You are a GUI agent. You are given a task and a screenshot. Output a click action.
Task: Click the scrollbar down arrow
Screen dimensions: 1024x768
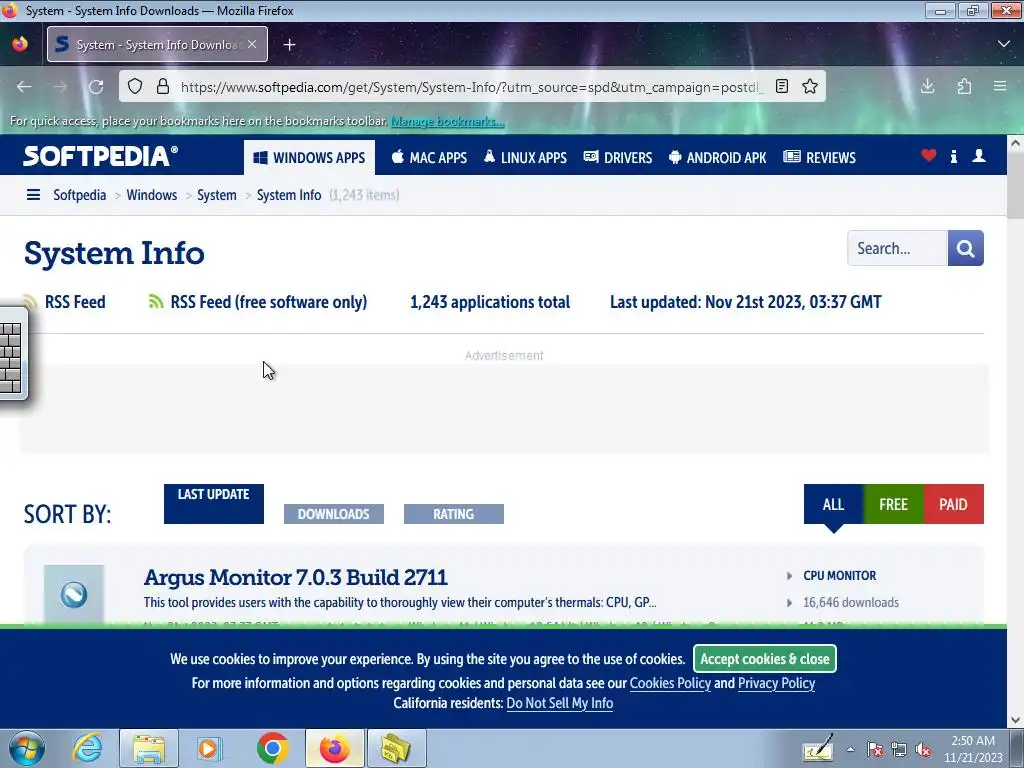tap(1016, 720)
